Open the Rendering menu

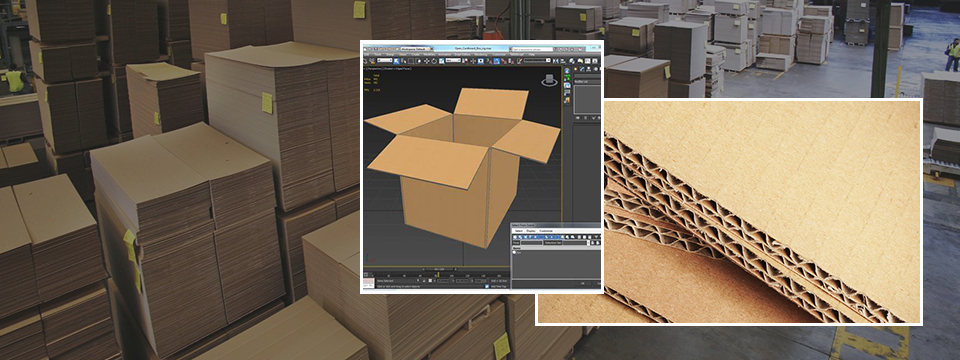pyautogui.click(x=481, y=54)
